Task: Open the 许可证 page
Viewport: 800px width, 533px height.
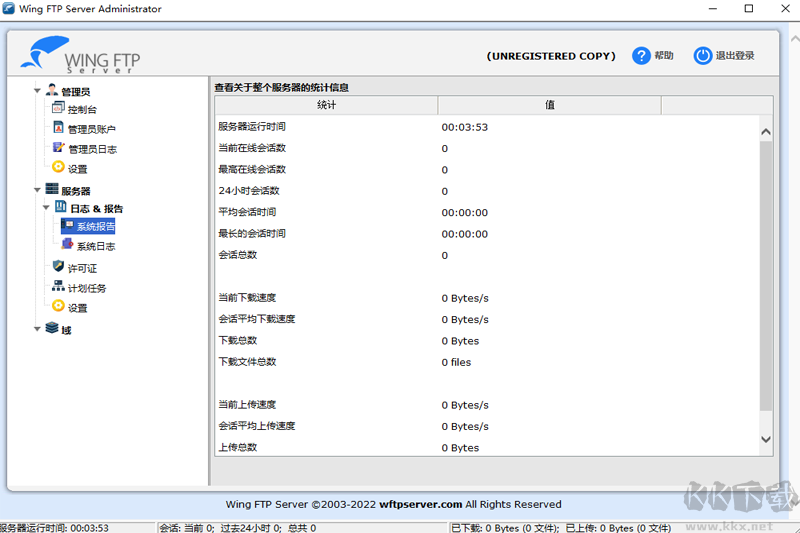Action: (x=82, y=268)
